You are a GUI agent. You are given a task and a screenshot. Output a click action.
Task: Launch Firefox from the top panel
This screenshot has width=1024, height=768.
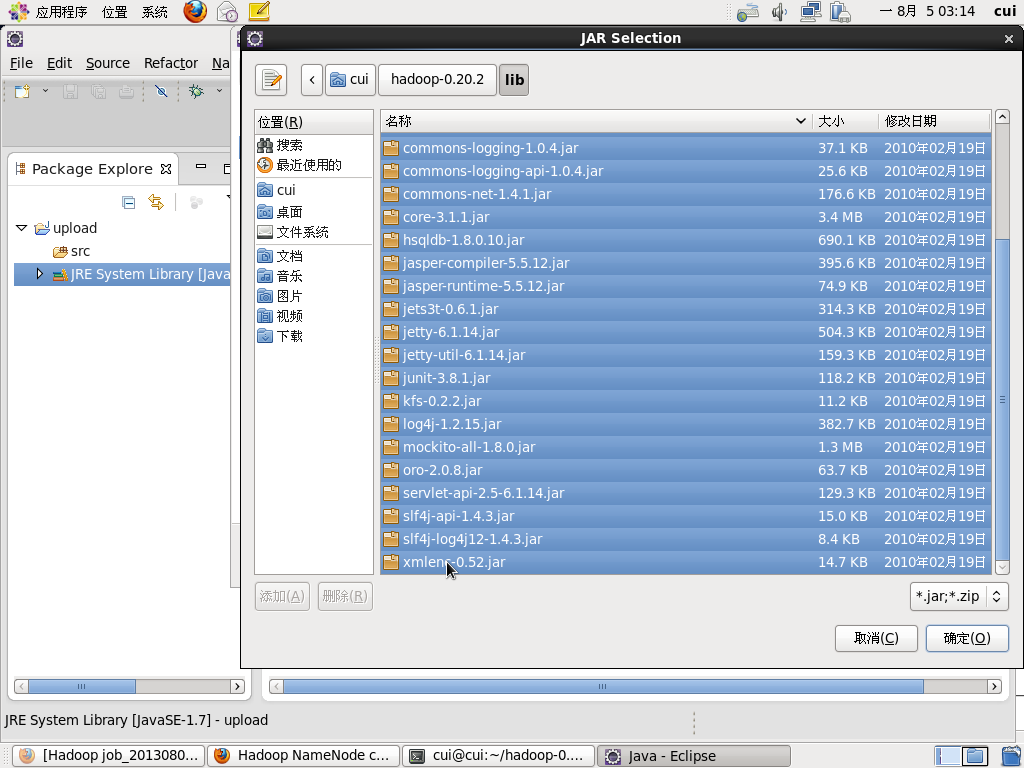tap(195, 11)
